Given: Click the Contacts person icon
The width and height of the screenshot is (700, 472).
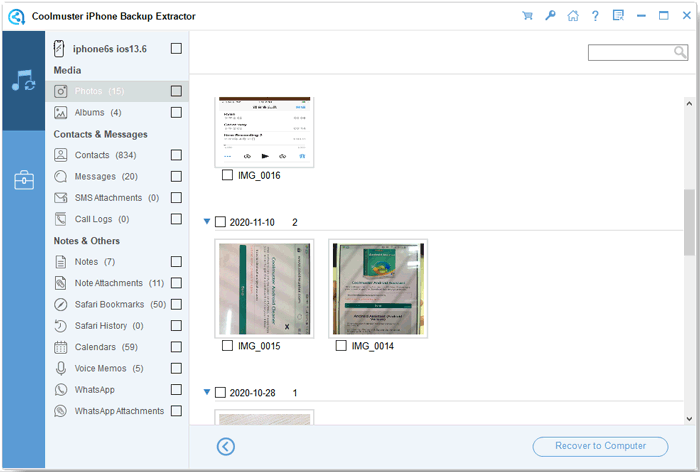Looking at the screenshot, I should click(x=61, y=155).
